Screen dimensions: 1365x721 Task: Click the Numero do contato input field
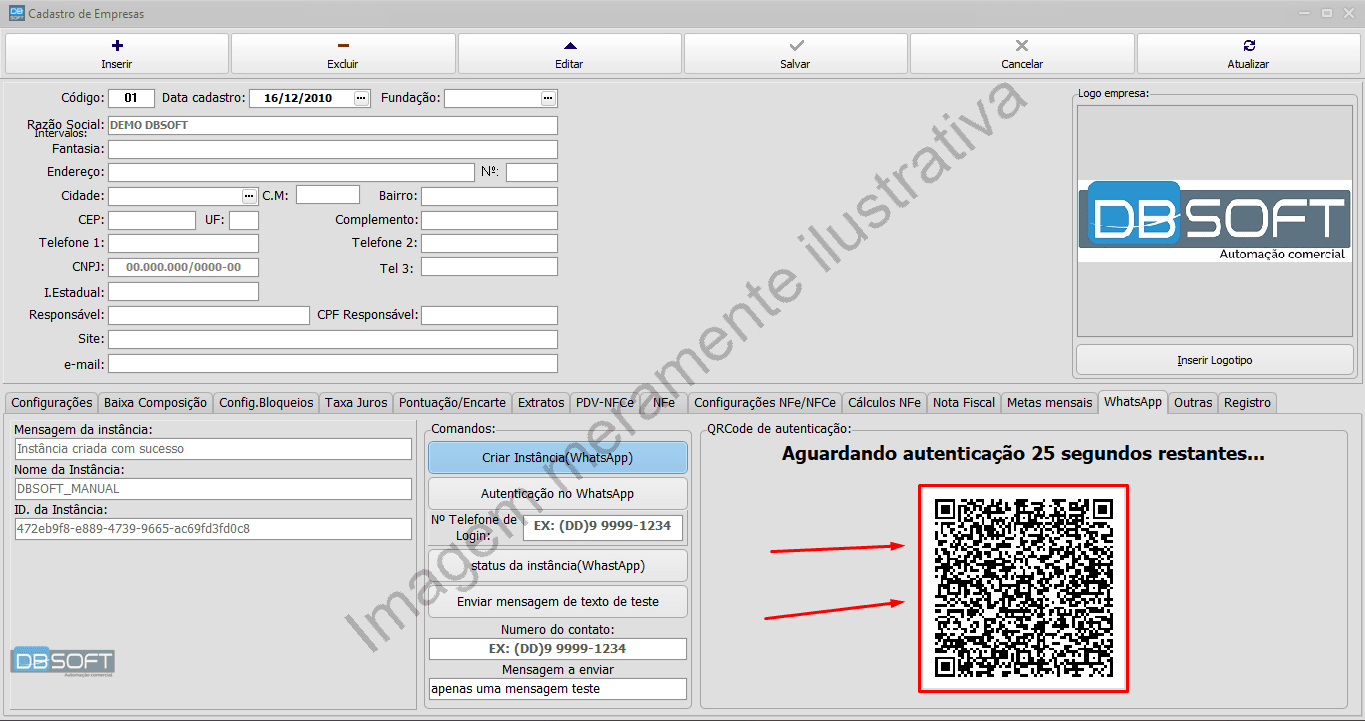coord(557,648)
